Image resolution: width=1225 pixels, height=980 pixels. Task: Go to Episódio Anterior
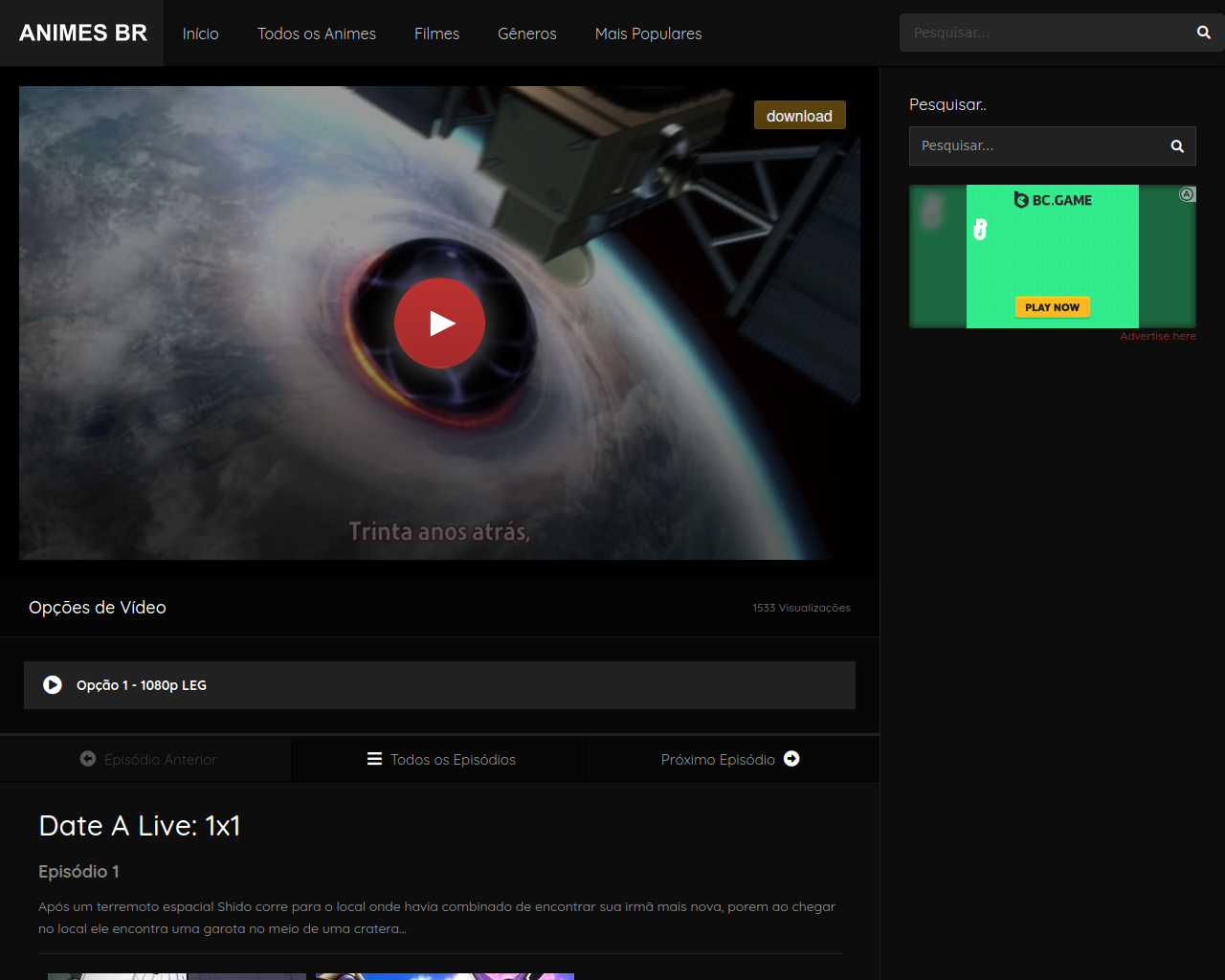[147, 759]
